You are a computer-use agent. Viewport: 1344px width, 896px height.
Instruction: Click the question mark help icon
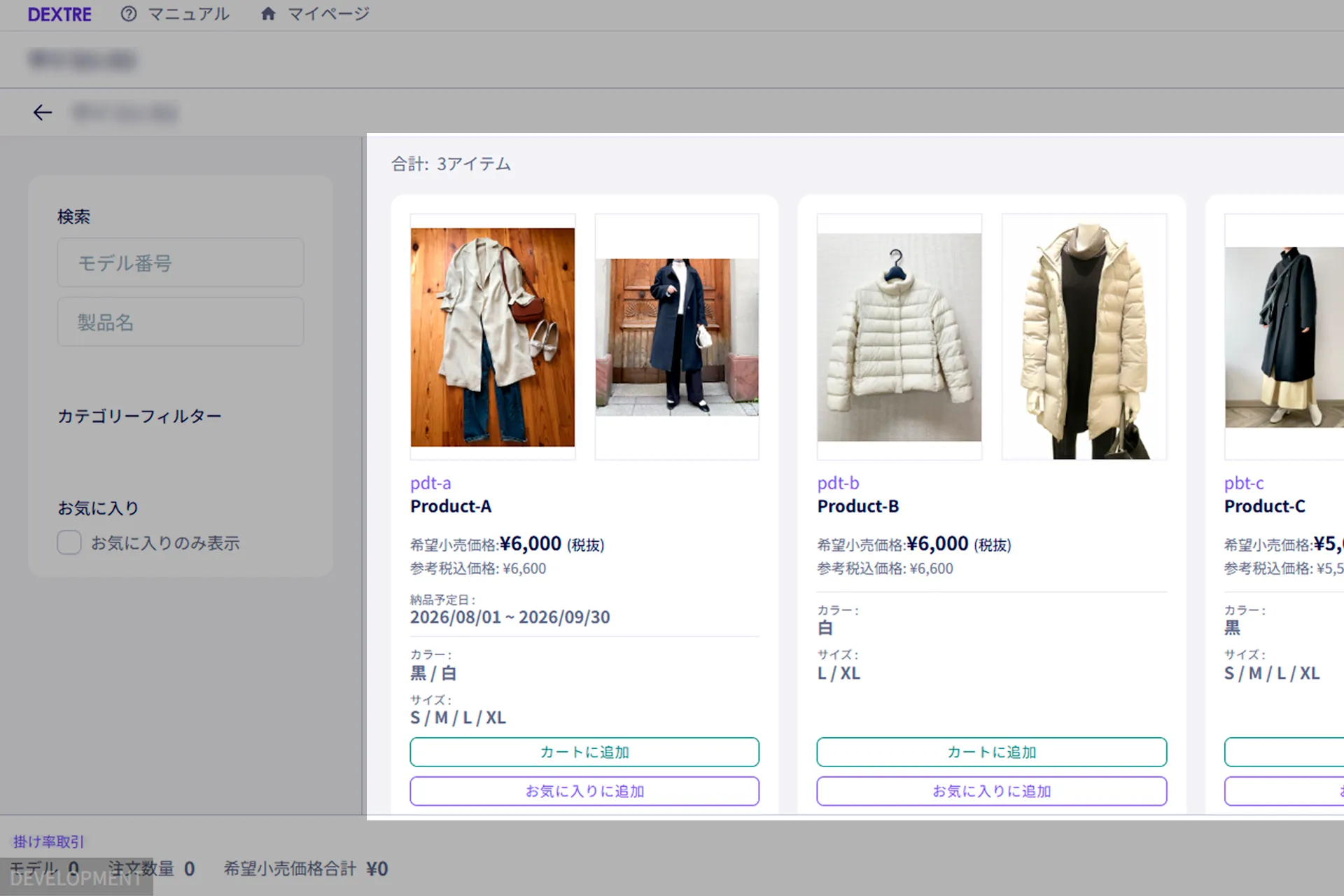click(x=129, y=14)
